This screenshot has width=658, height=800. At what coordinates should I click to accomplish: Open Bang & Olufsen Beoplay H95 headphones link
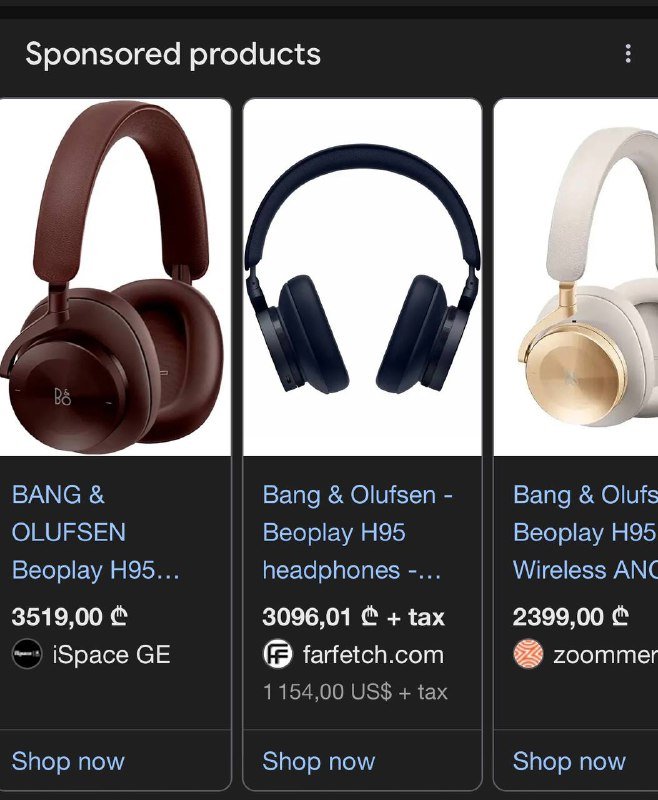[x=358, y=532]
